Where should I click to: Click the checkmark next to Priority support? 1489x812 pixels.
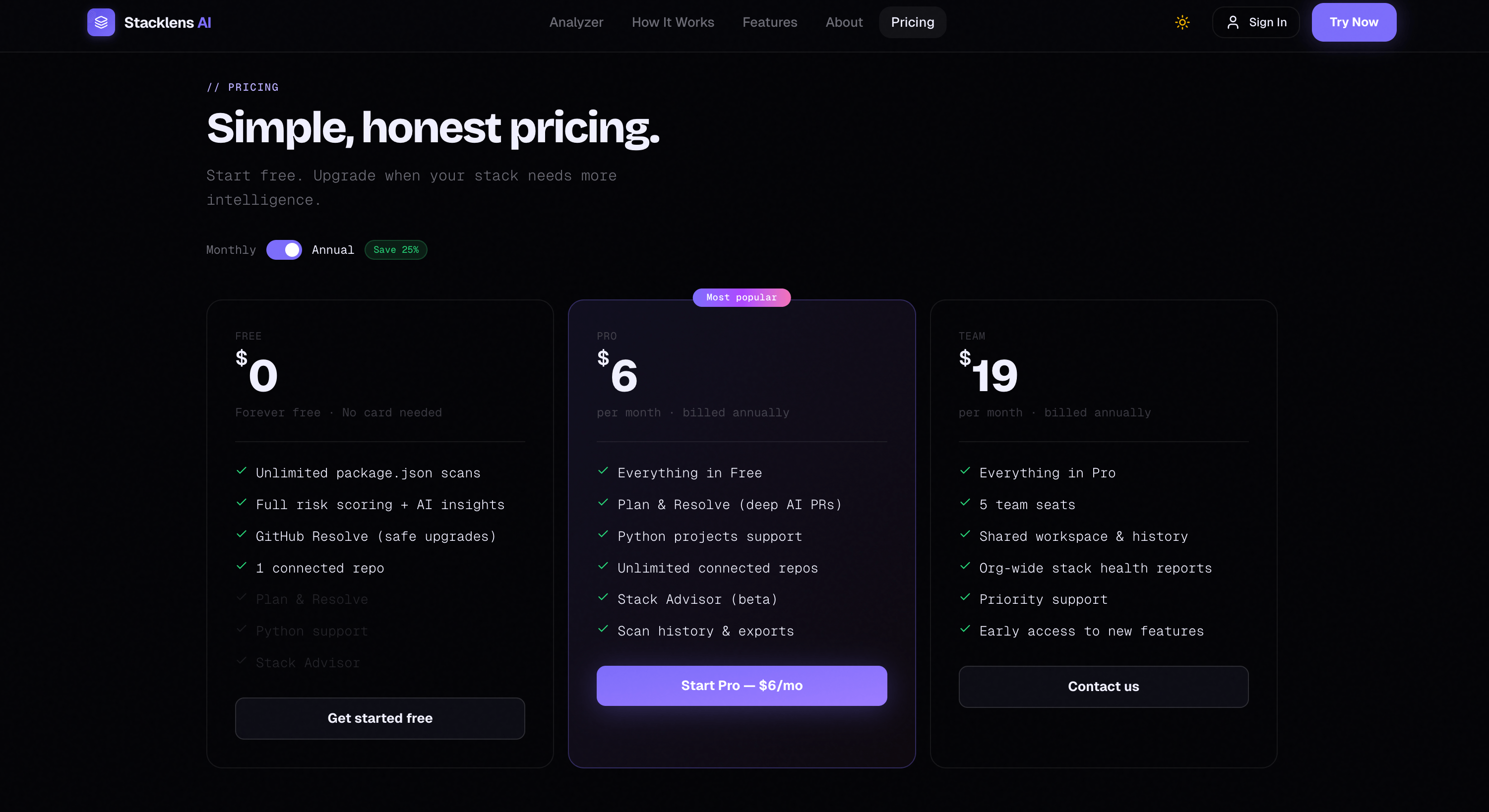coord(965,598)
